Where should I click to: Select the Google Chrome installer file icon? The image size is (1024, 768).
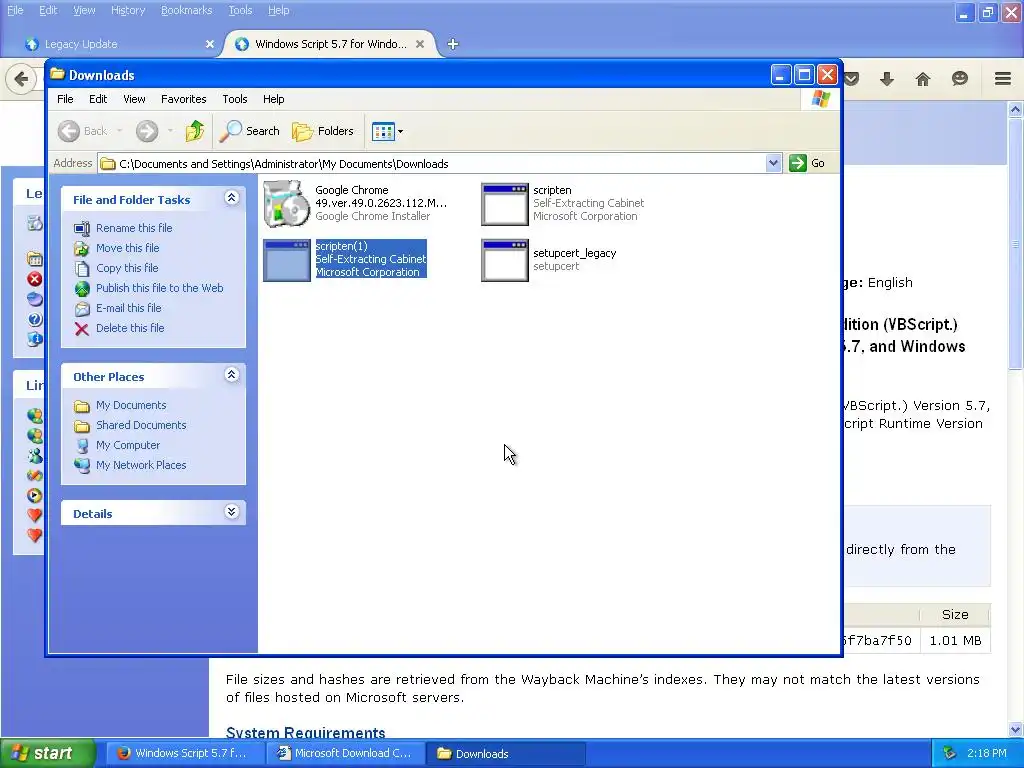(287, 203)
